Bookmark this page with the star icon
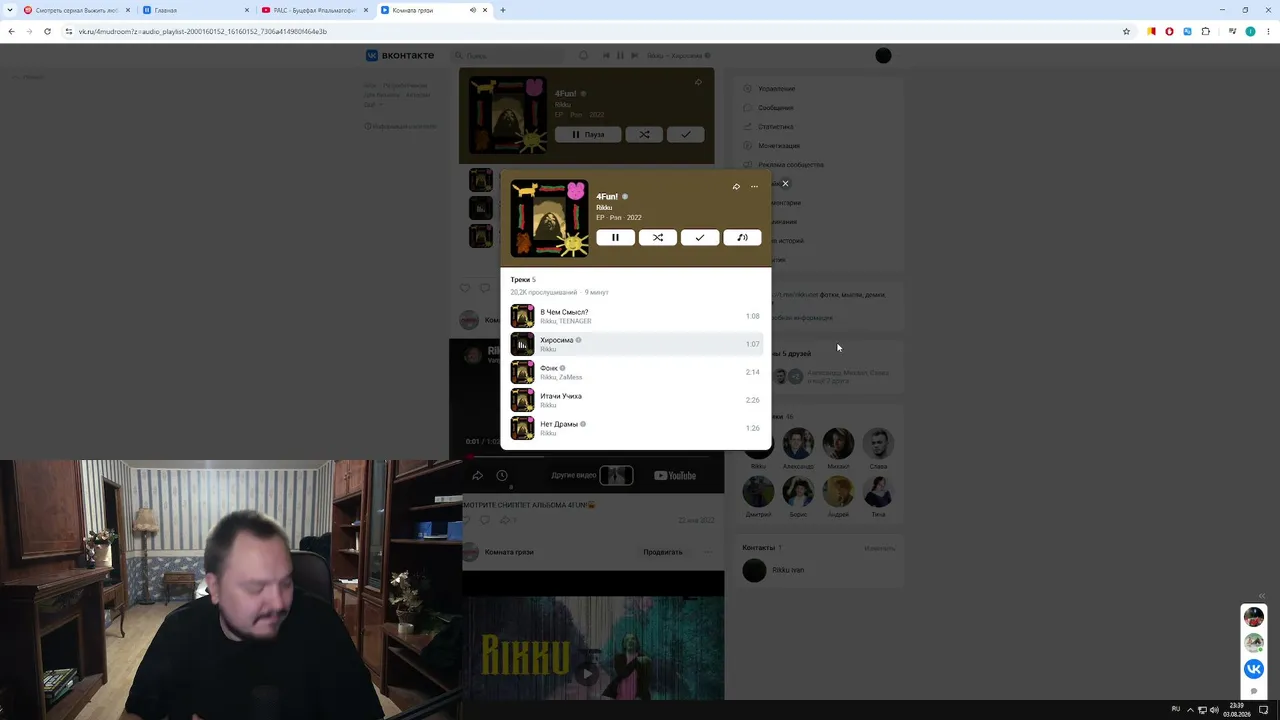Image resolution: width=1280 pixels, height=720 pixels. coord(1126,31)
